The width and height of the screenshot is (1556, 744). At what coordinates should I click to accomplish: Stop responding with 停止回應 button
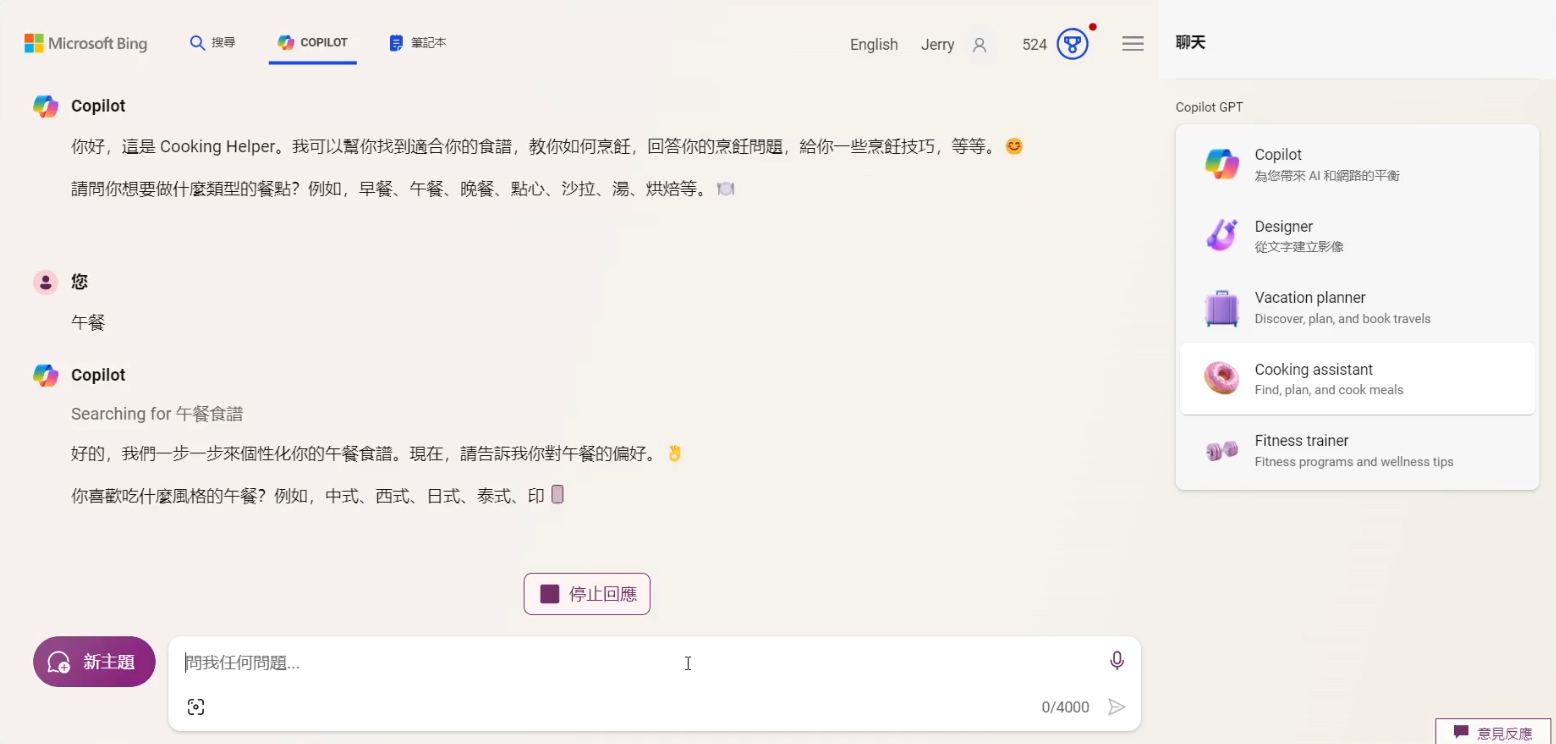tap(587, 594)
